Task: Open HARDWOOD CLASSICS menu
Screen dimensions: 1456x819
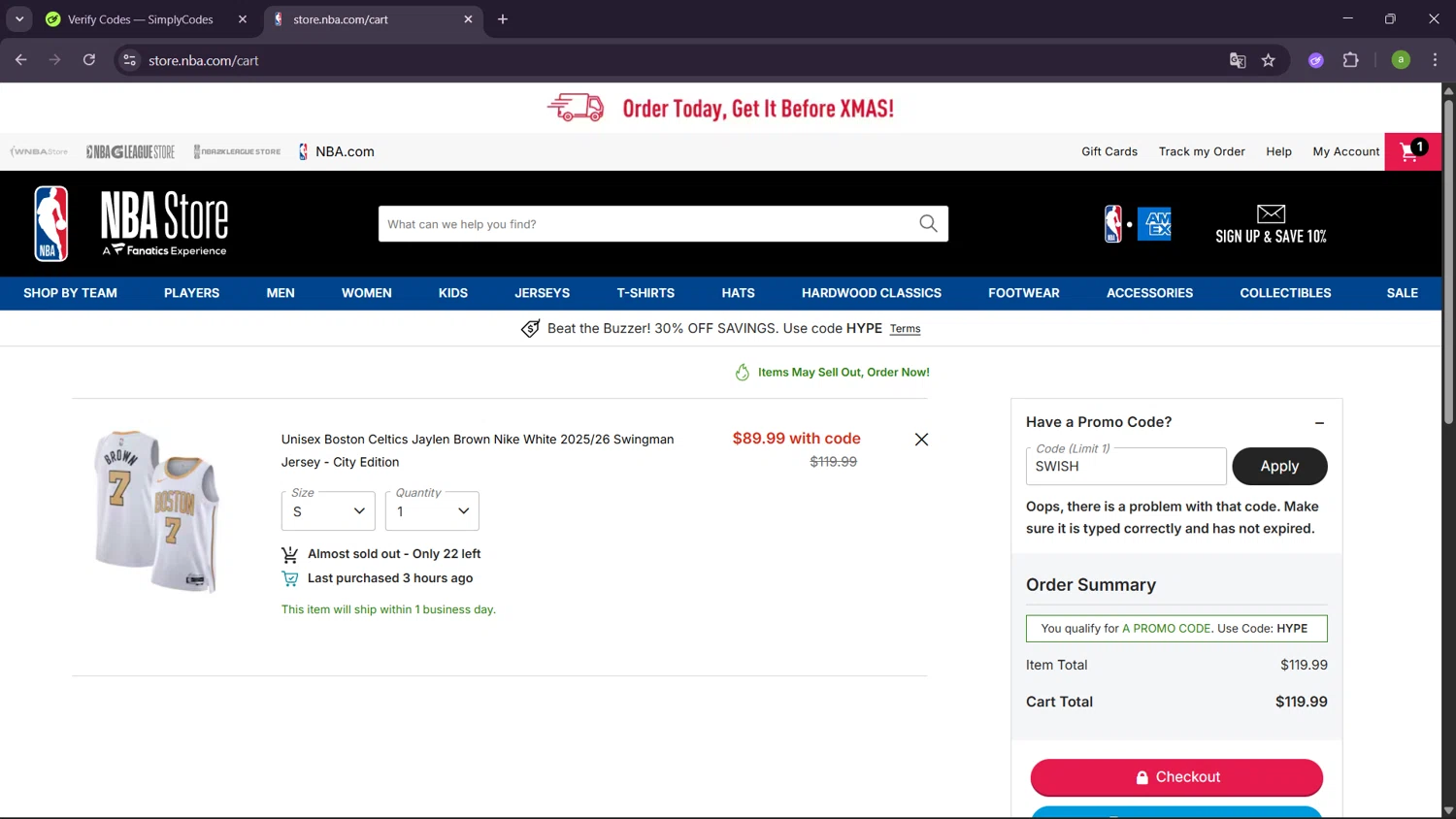Action: click(872, 293)
